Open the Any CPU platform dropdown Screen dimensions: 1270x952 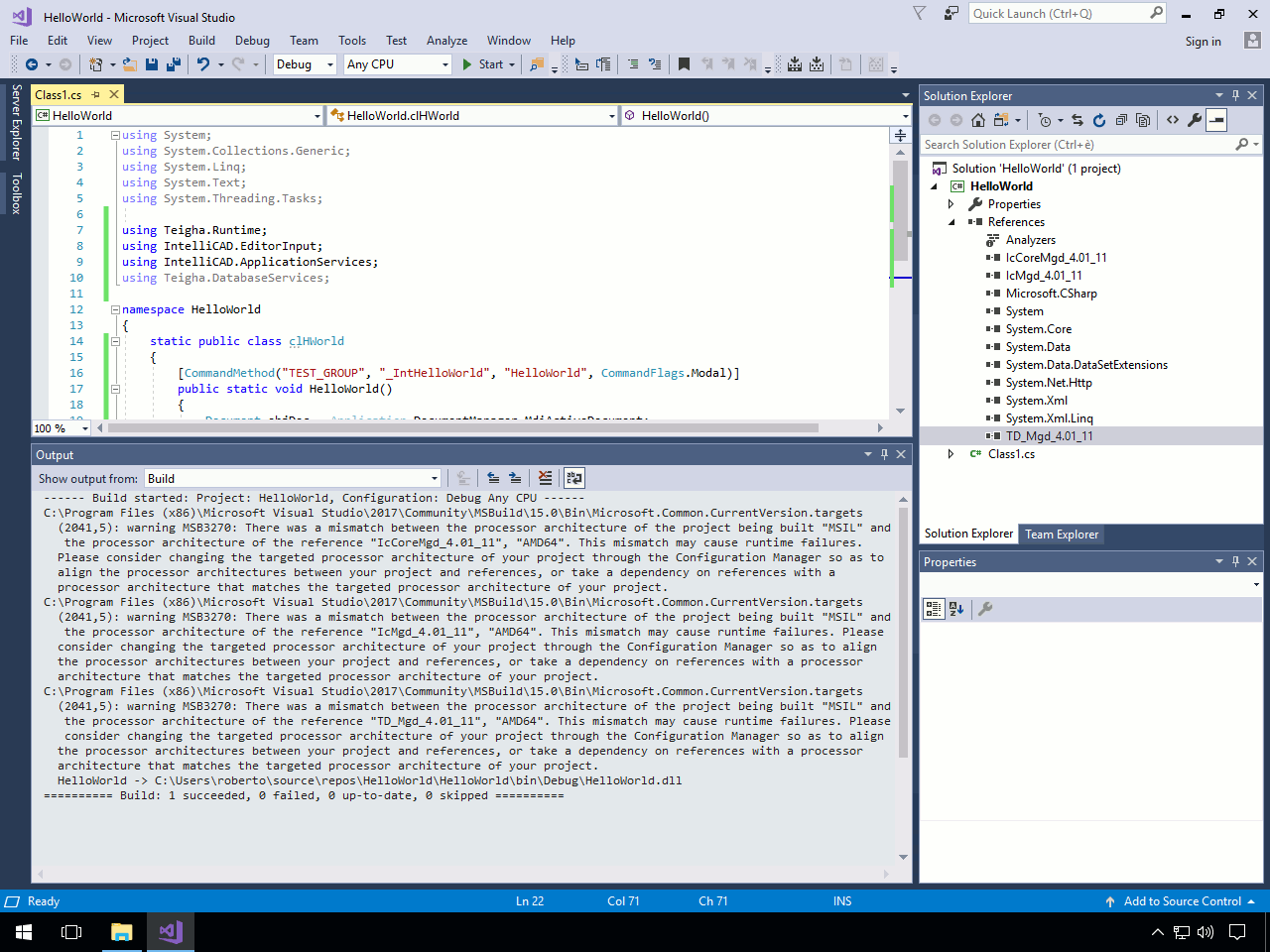click(398, 64)
